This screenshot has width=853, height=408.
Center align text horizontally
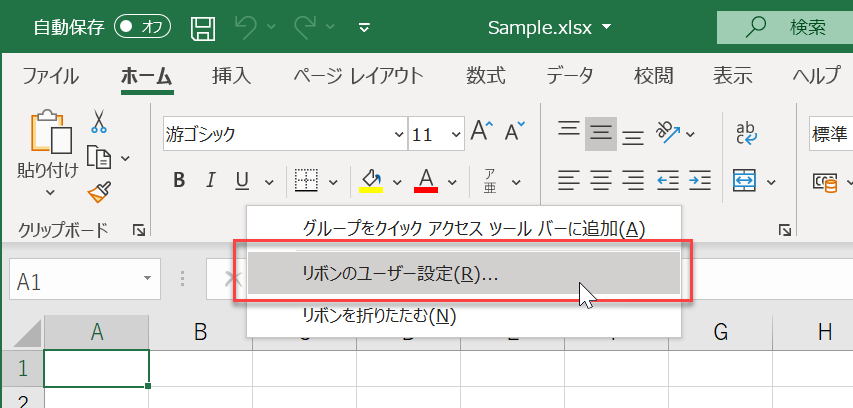pyautogui.click(x=601, y=181)
